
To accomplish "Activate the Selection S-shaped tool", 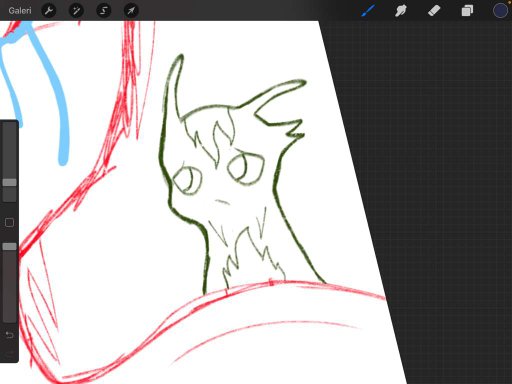I will 104,11.
